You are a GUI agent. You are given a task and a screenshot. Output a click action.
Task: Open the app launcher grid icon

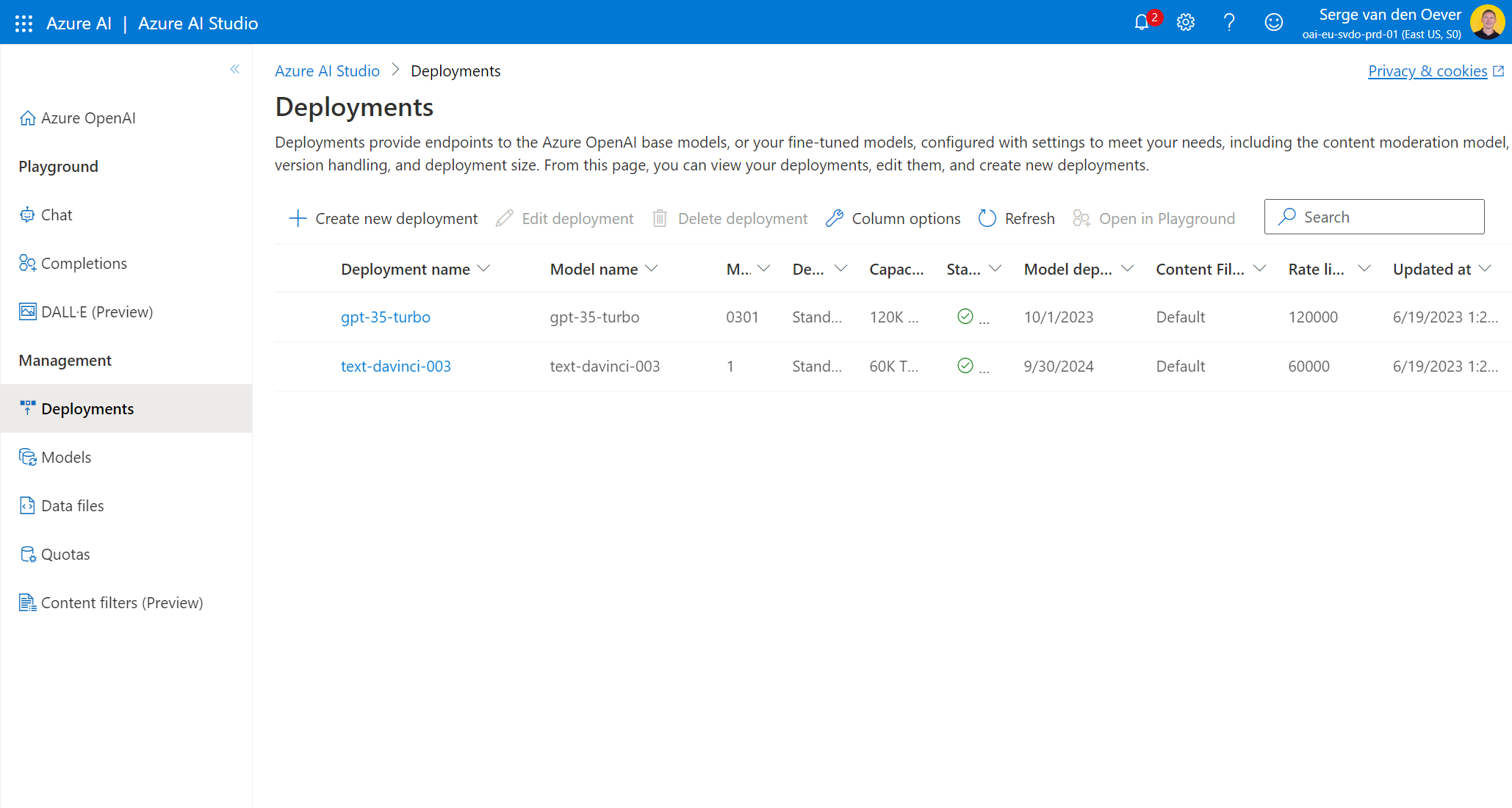24,24
